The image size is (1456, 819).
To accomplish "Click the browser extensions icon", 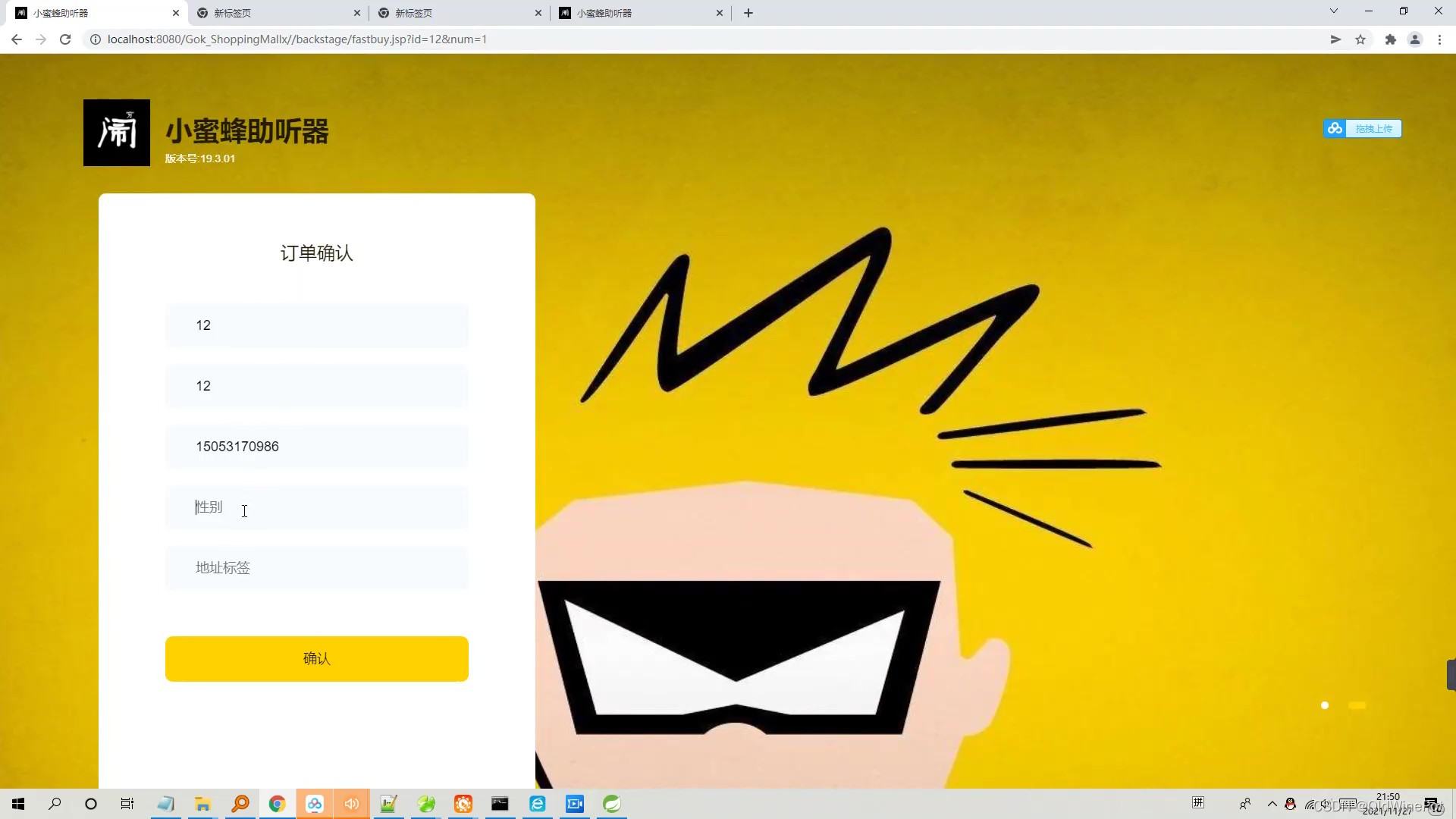I will point(1390,39).
